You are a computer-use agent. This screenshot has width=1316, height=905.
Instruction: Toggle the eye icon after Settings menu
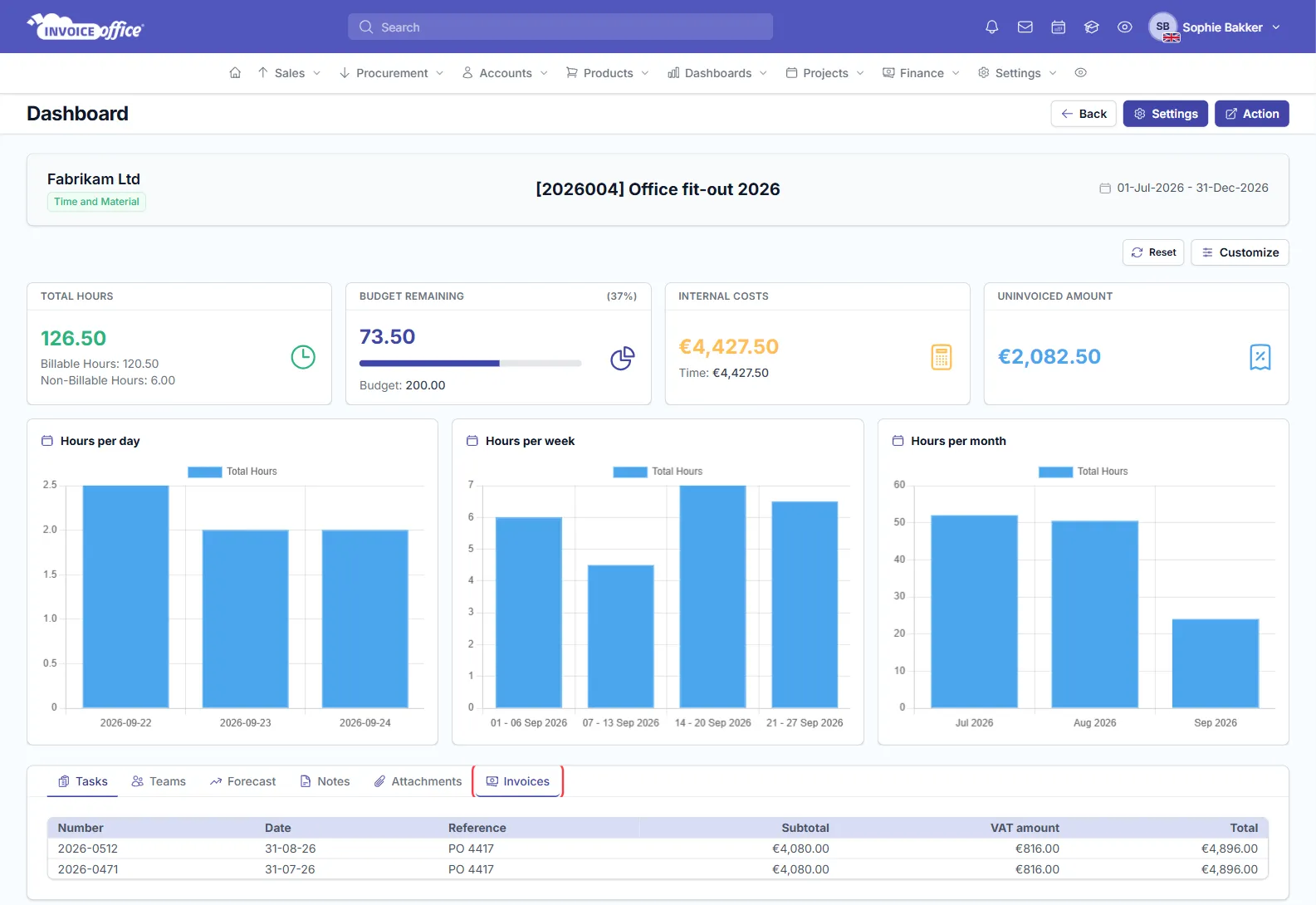pos(1080,73)
